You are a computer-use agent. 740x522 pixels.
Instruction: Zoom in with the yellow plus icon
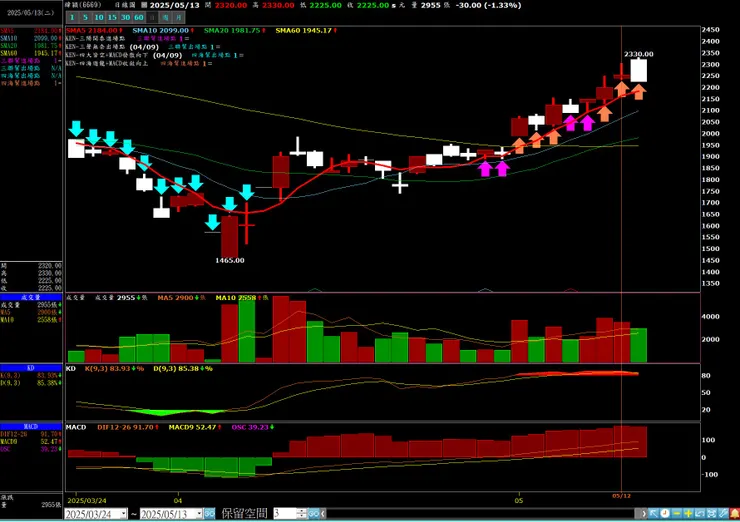click(x=688, y=513)
